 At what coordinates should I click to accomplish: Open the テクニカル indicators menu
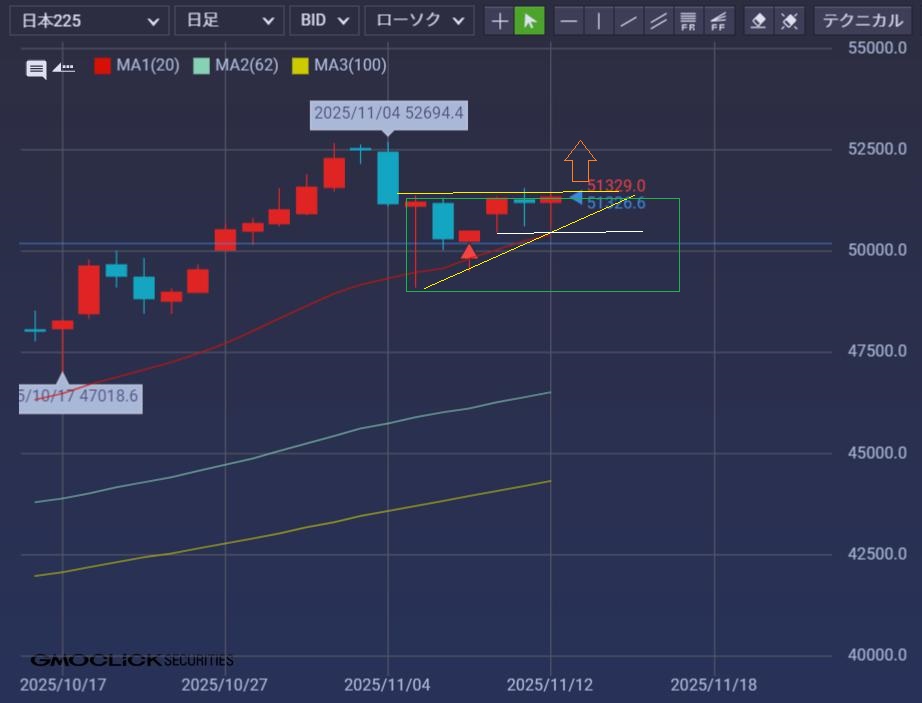click(863, 20)
